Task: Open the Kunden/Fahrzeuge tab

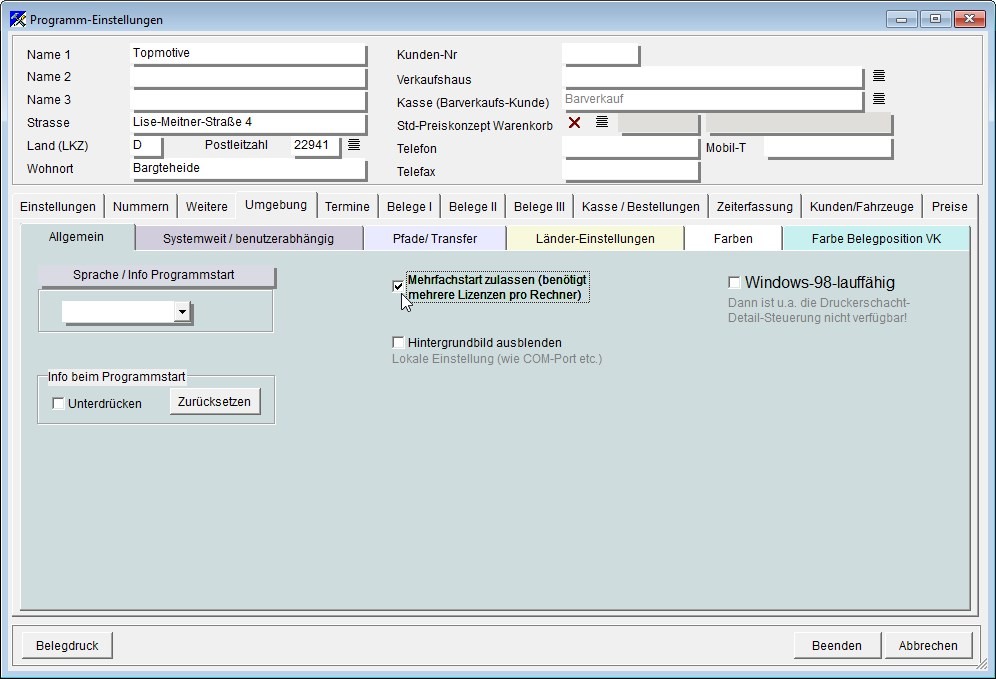Action: (861, 206)
